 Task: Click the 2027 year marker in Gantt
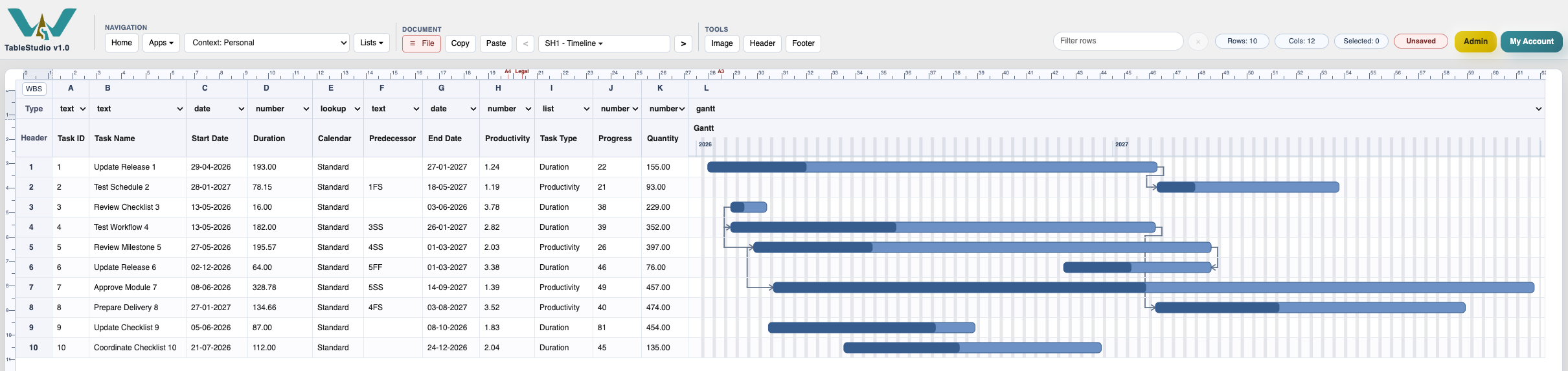(1121, 144)
